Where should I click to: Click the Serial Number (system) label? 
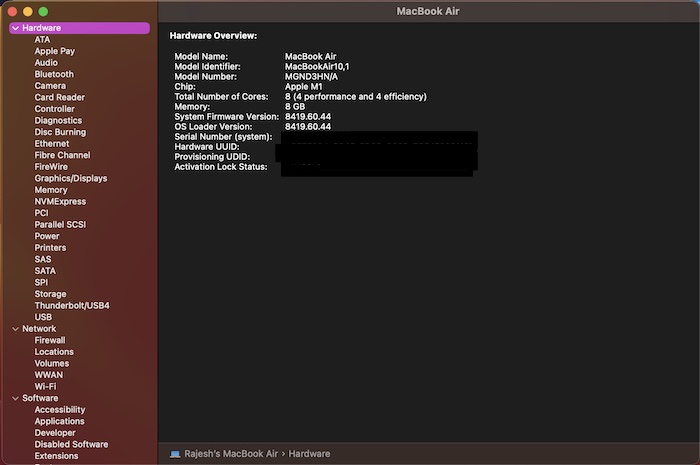coord(223,137)
